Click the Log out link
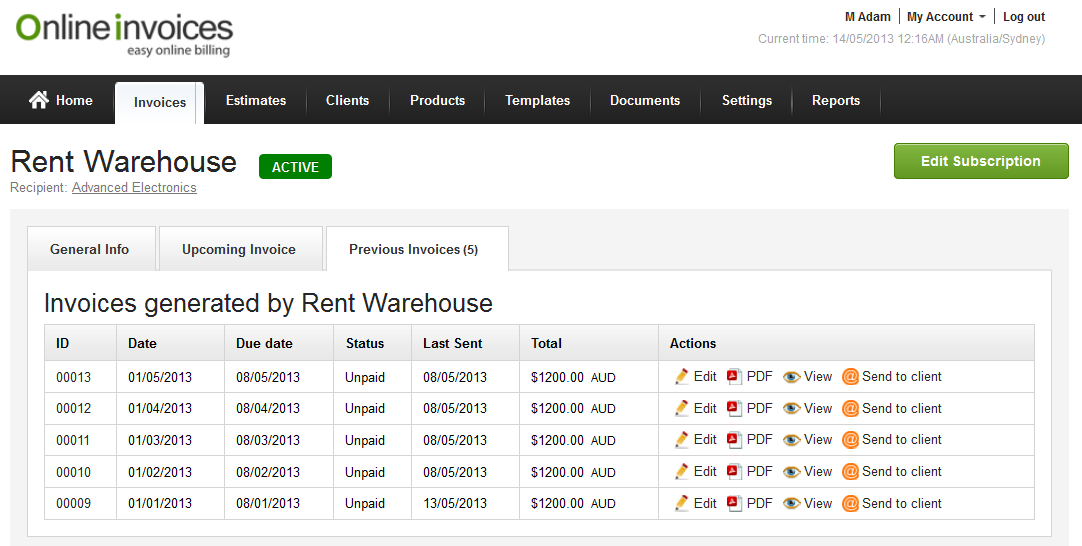Screen dimensions: 1082x546 point(1024,17)
